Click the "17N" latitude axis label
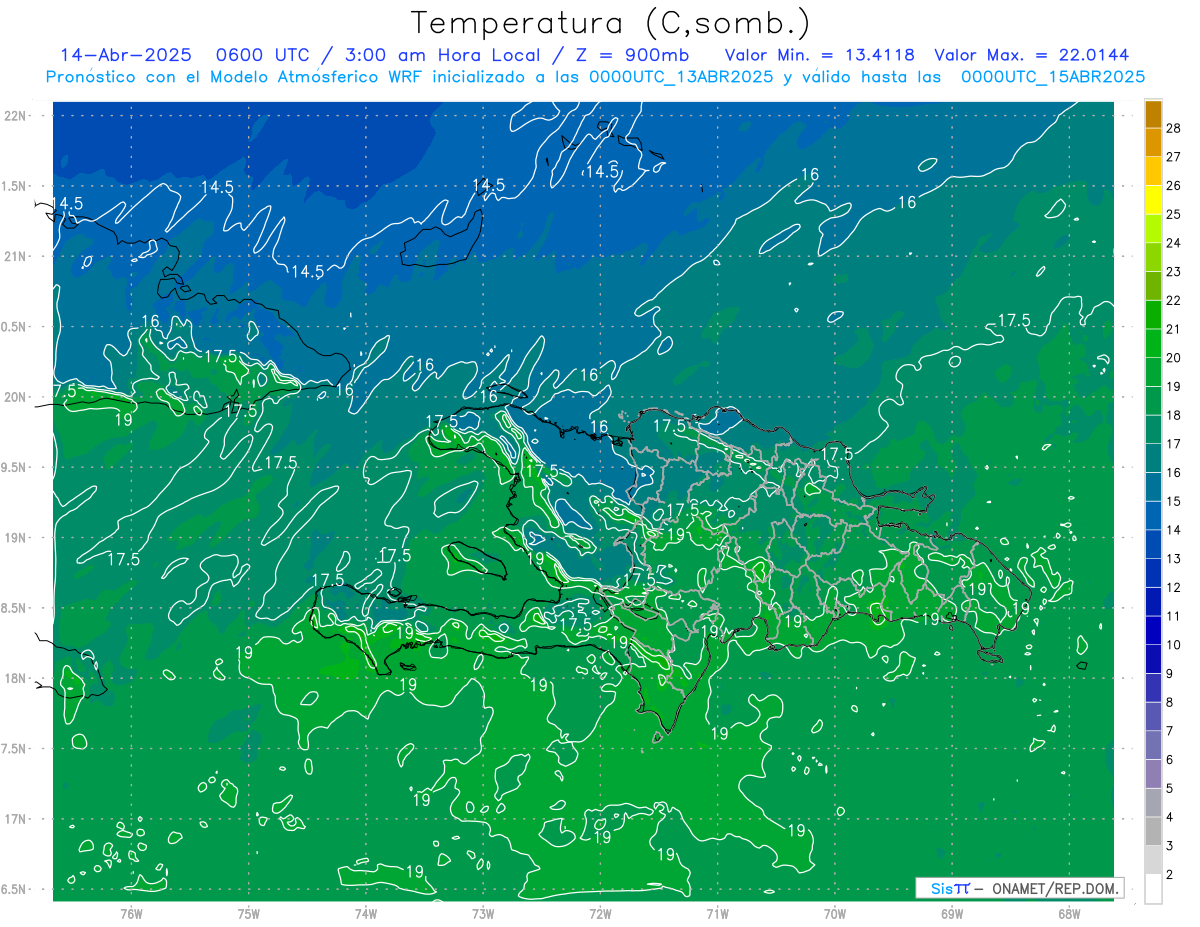The image size is (1200, 927). pyautogui.click(x=16, y=819)
